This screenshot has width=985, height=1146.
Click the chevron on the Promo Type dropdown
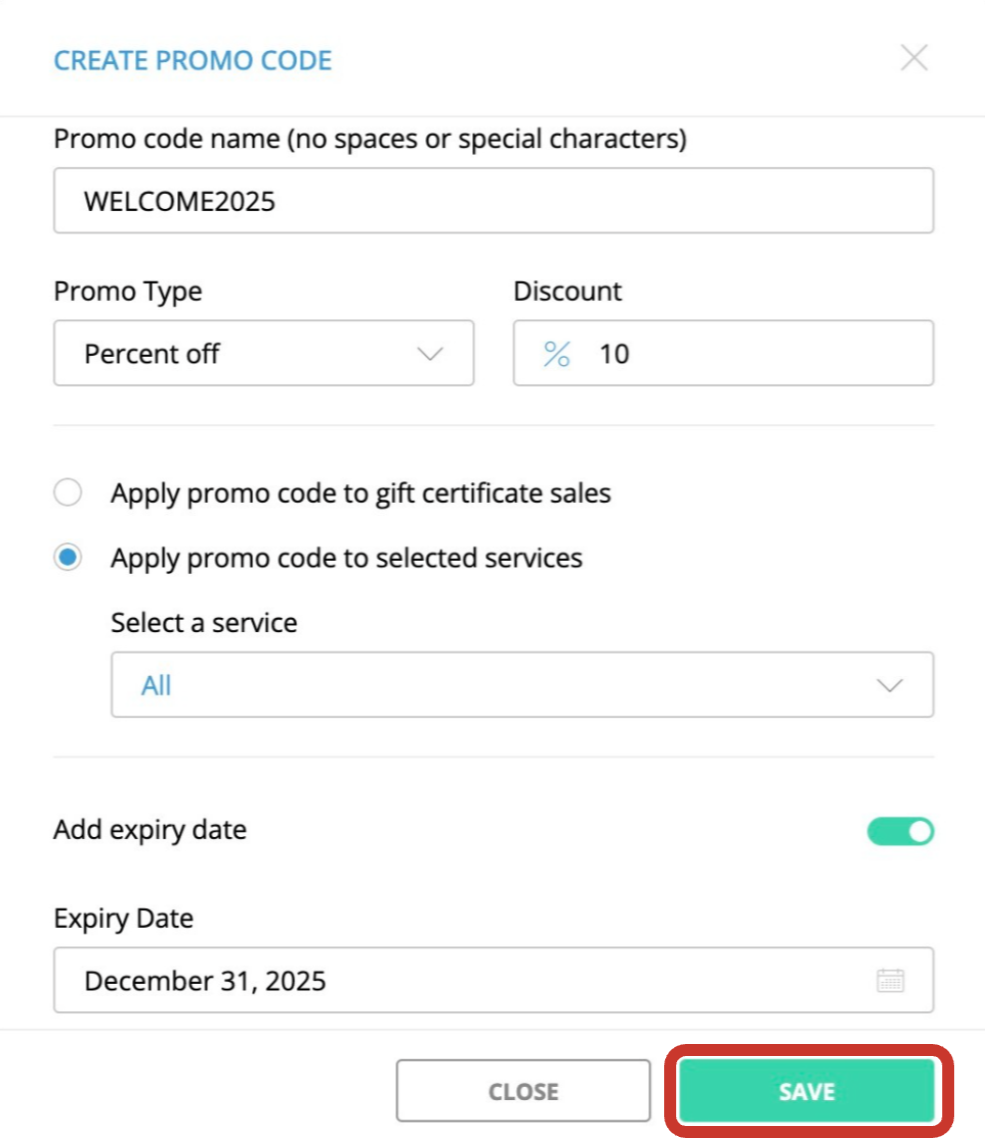(432, 353)
